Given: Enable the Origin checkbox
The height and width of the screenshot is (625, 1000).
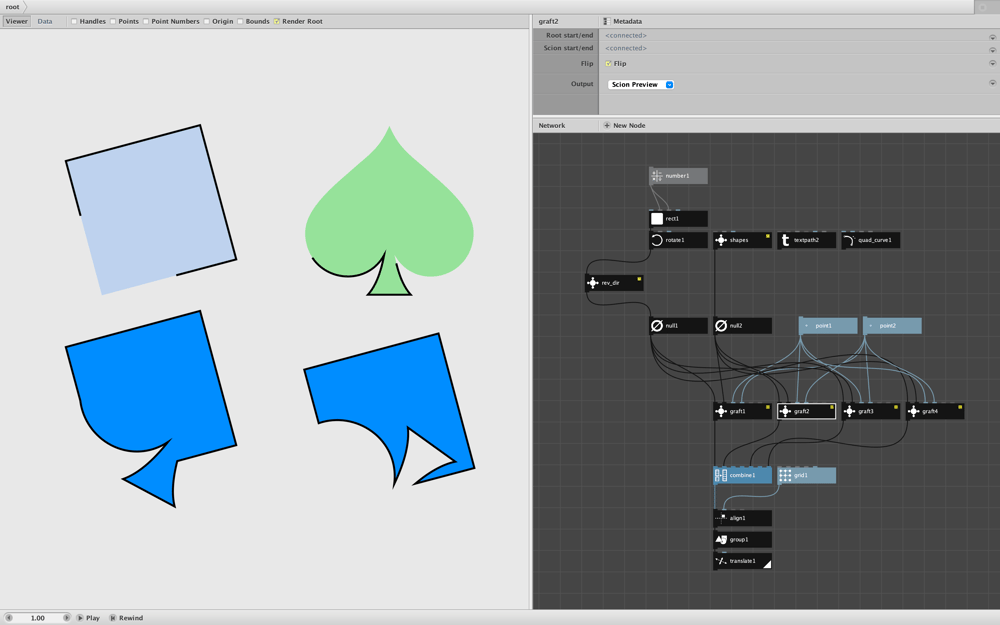Looking at the screenshot, I should tap(207, 22).
